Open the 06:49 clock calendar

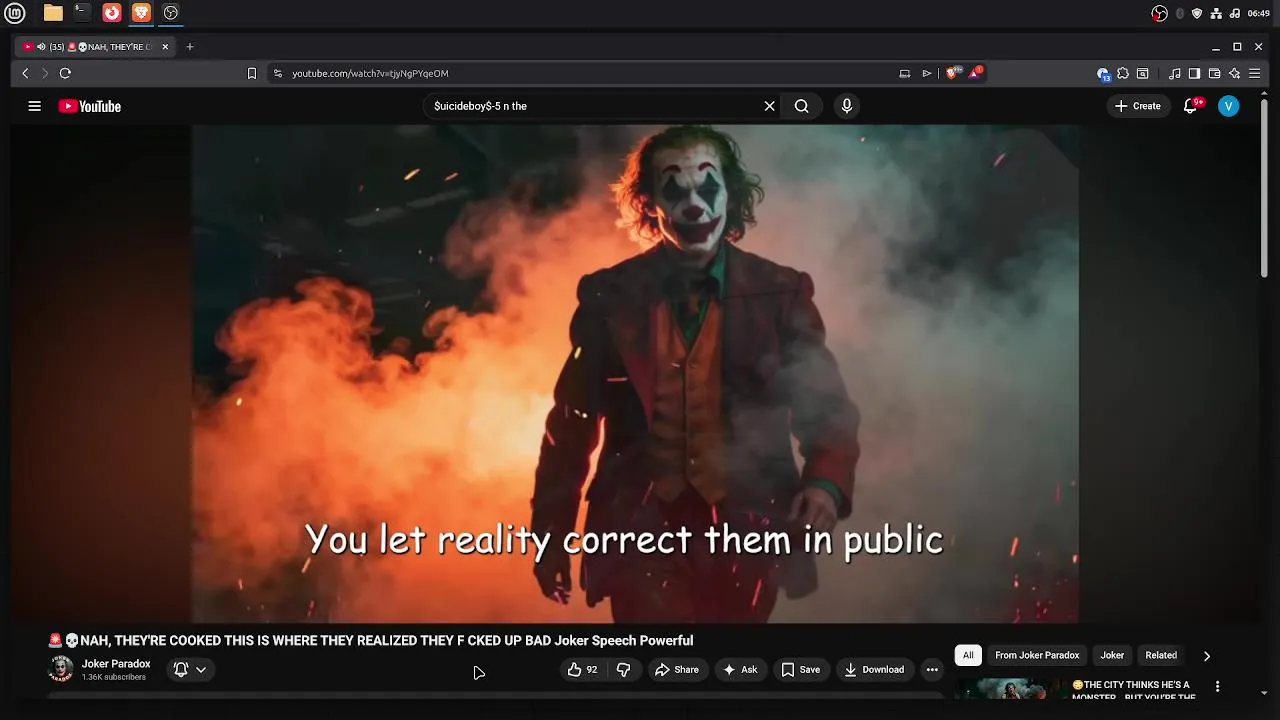pyautogui.click(x=1259, y=14)
